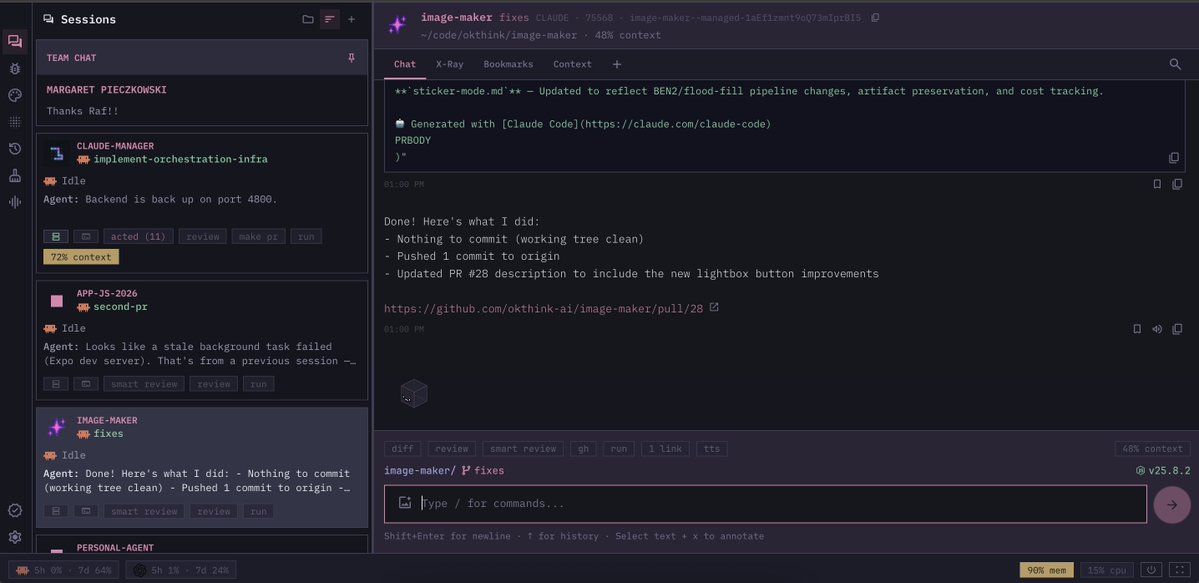Click the tts button above the input
The width and height of the screenshot is (1199, 583).
point(711,449)
